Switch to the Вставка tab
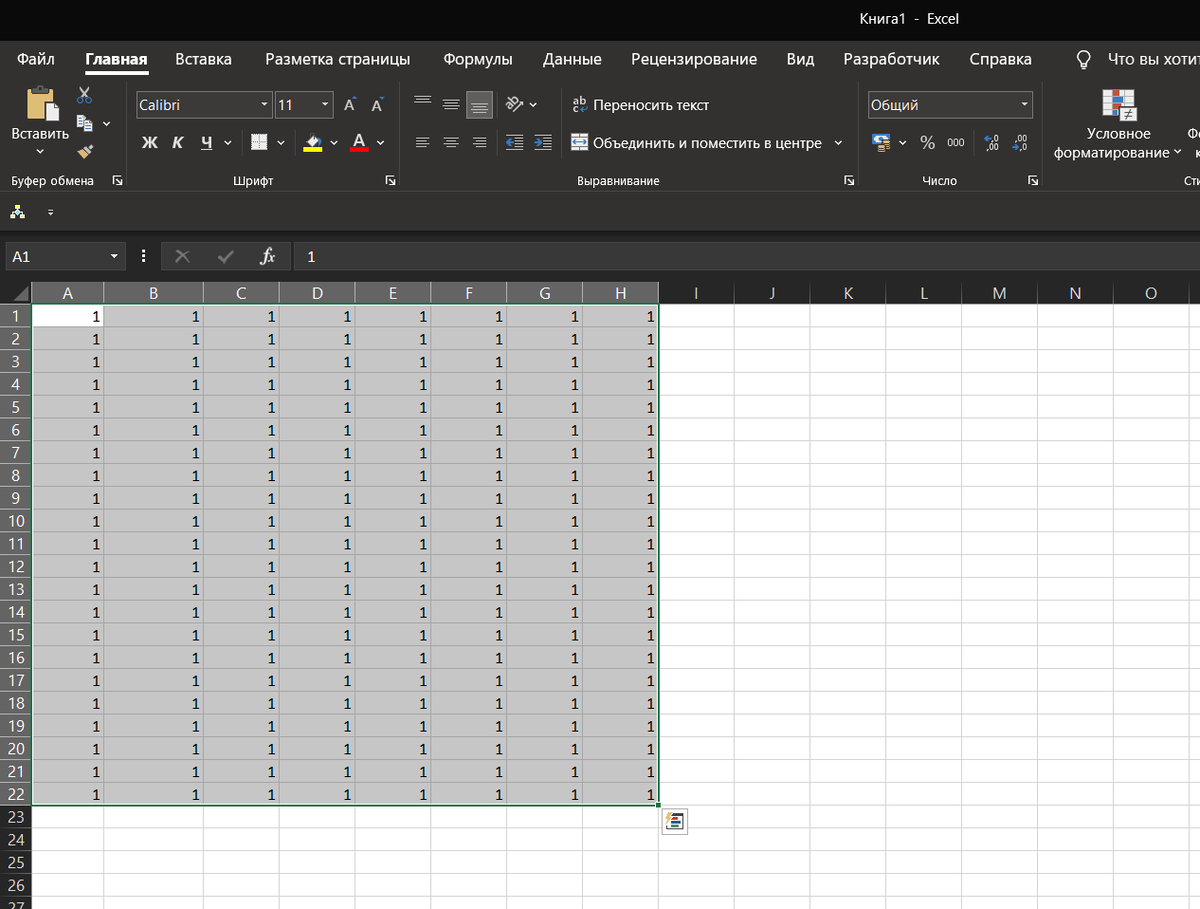This screenshot has height=909, width=1200. (x=203, y=59)
